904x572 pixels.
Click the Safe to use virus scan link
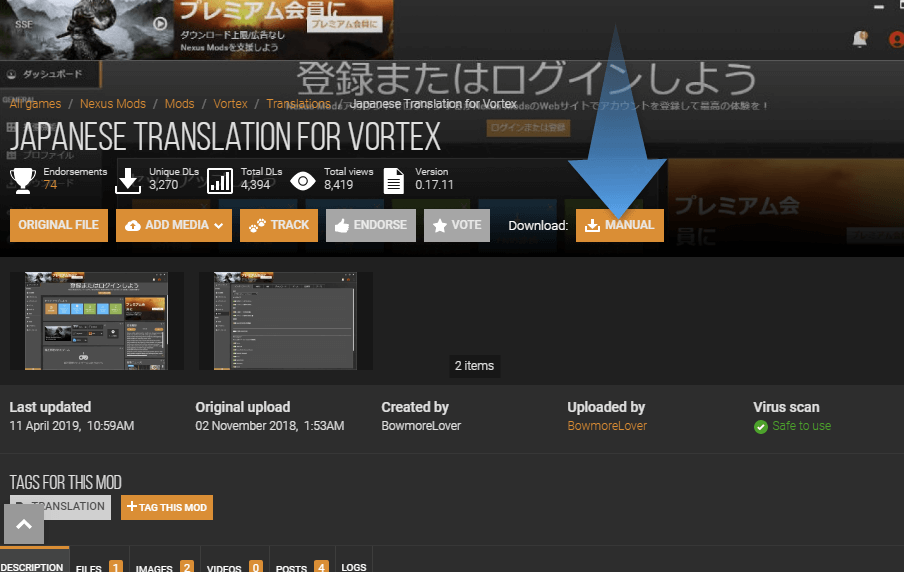pyautogui.click(x=801, y=426)
